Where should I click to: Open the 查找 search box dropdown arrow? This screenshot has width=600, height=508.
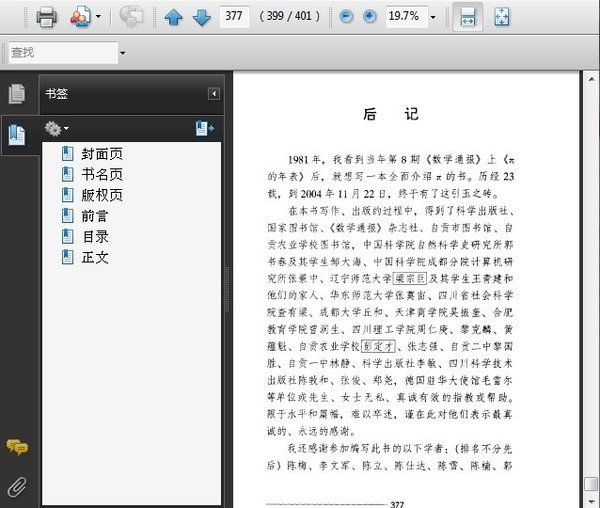[x=122, y=52]
